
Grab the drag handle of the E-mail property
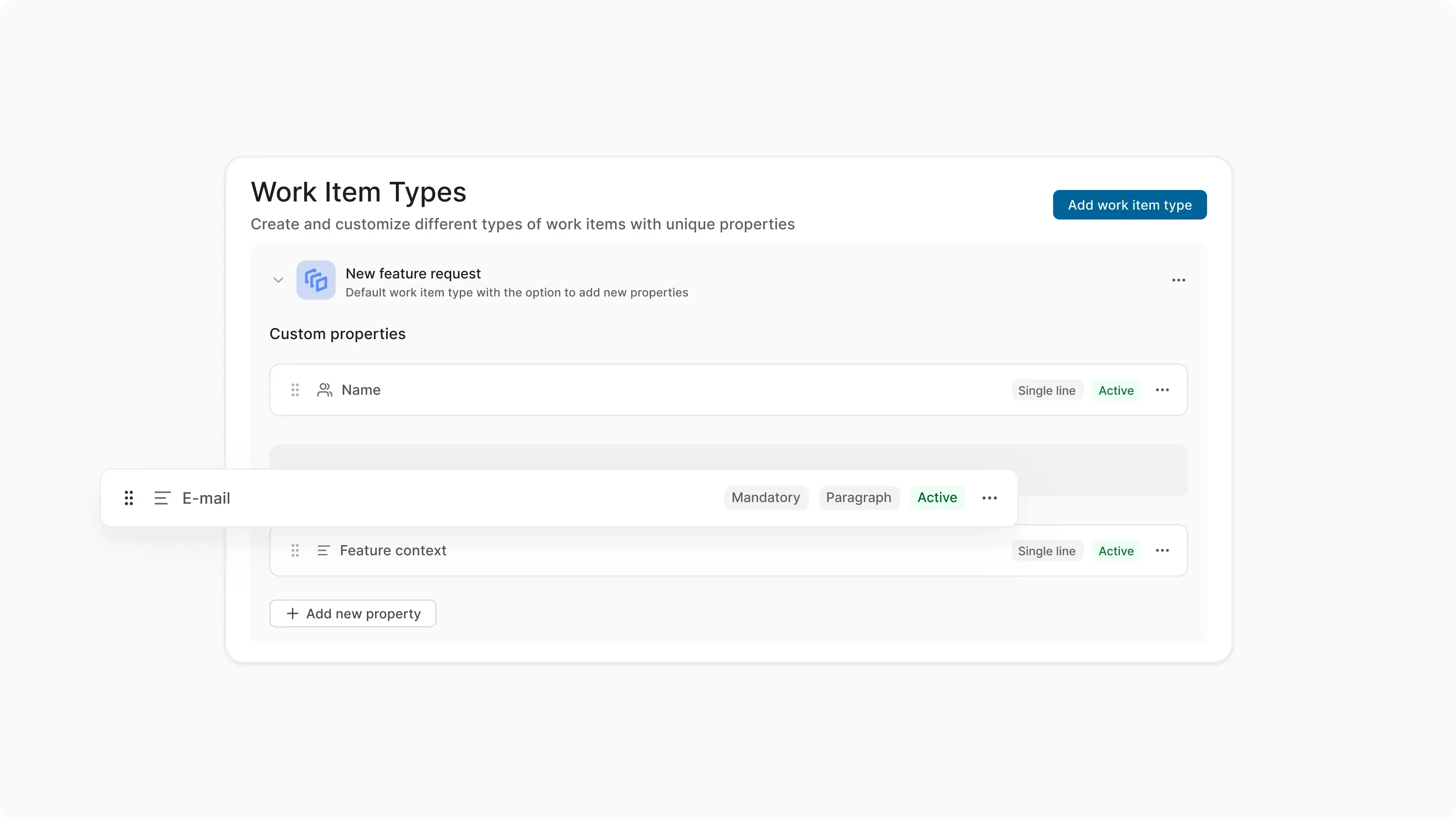click(129, 498)
